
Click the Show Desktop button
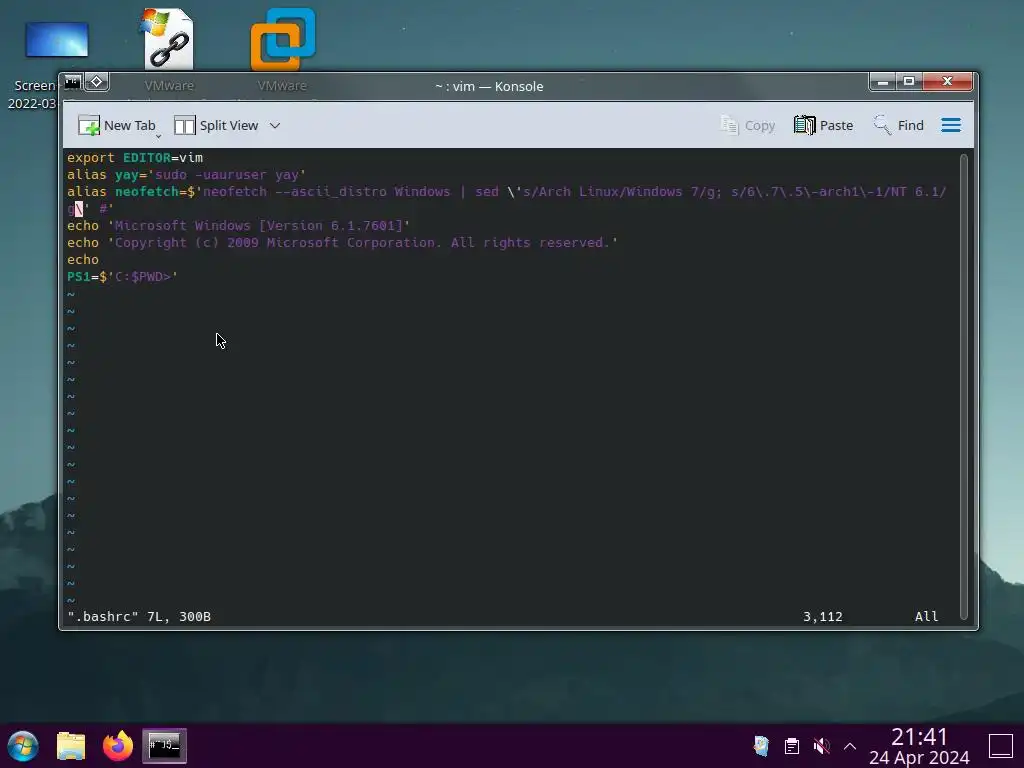(1000, 746)
